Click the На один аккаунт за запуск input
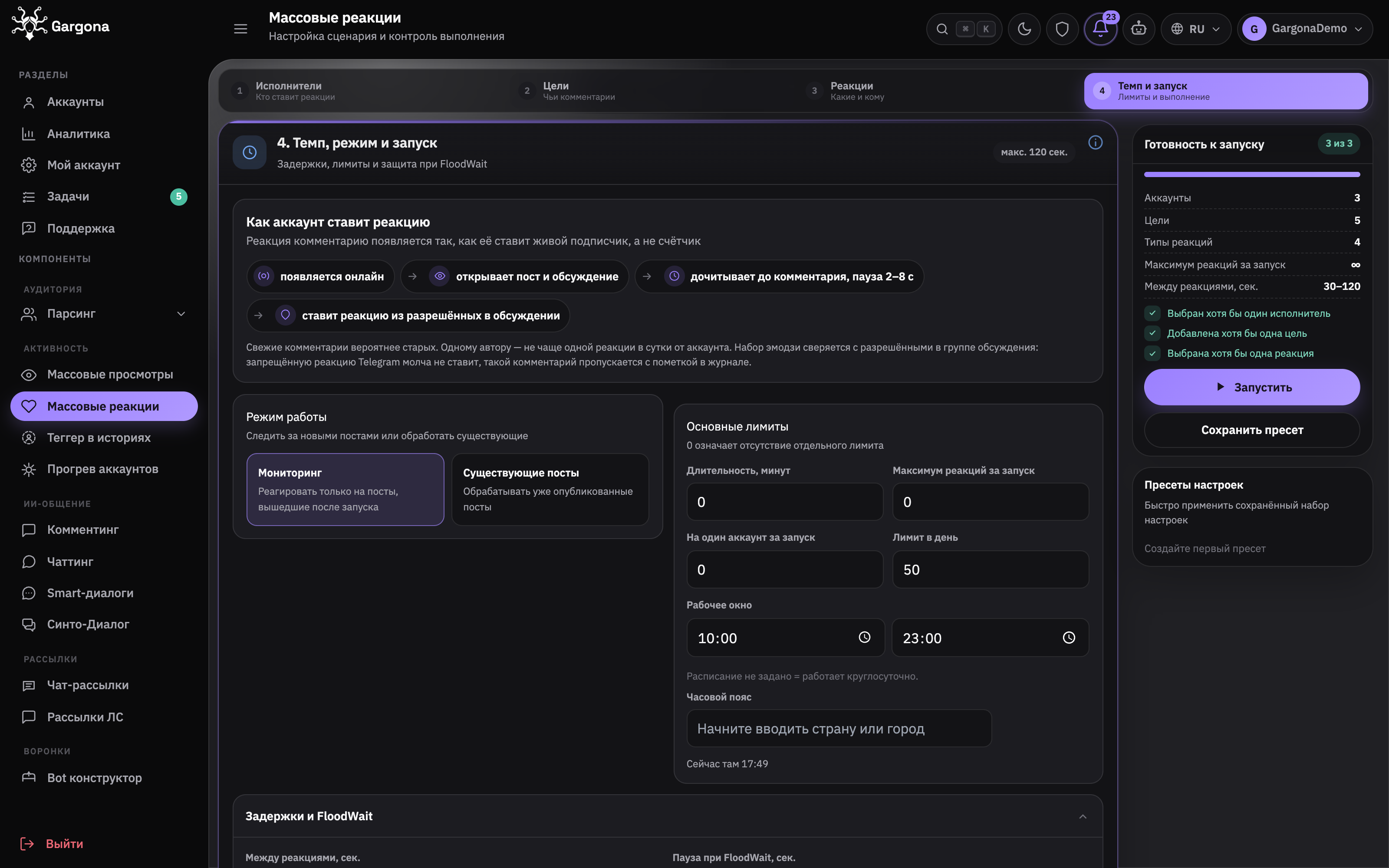 (785, 569)
